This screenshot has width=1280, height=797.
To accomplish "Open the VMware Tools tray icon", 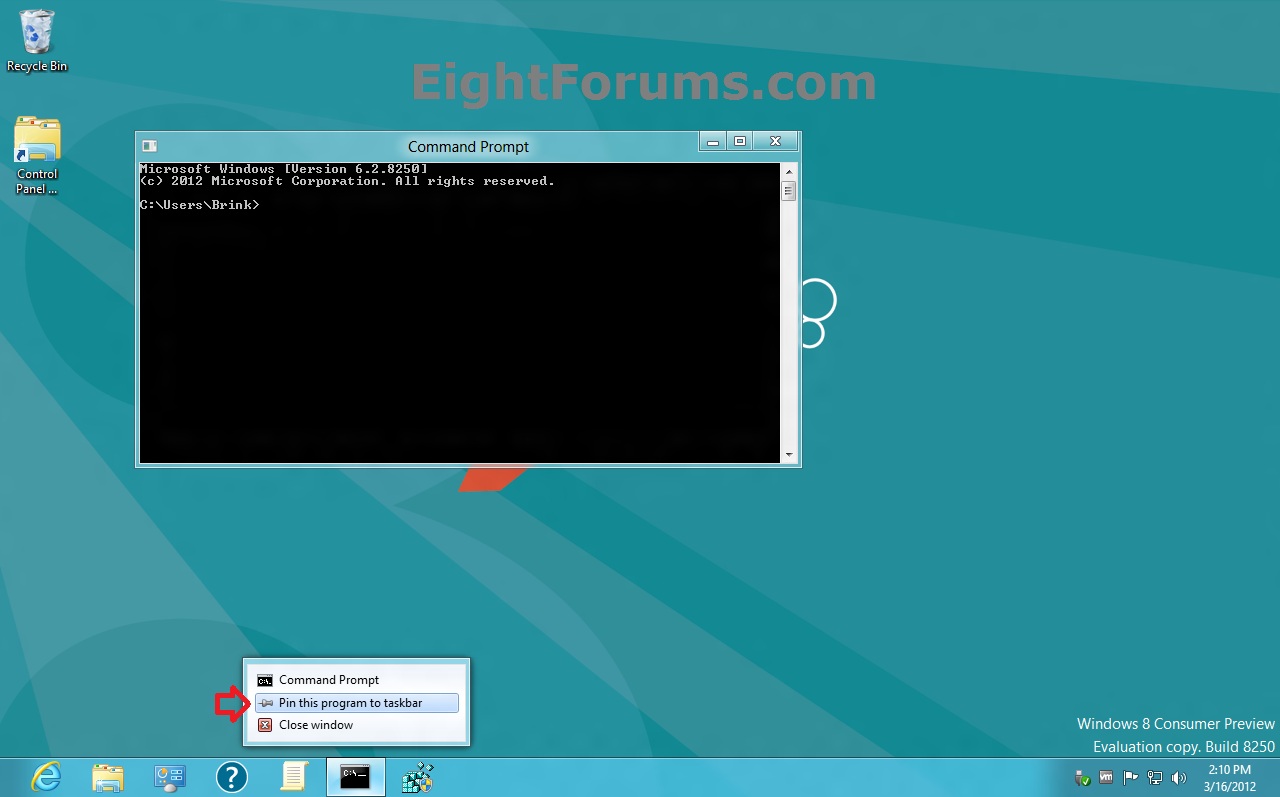I will 1107,777.
